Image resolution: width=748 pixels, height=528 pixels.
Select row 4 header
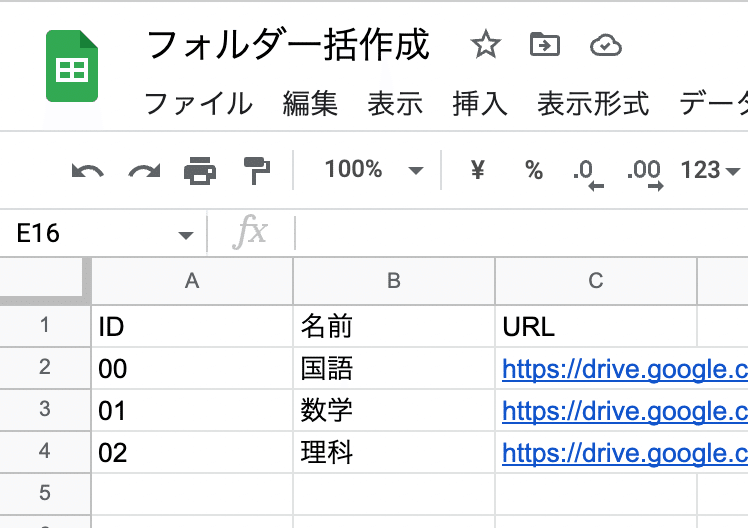(x=45, y=452)
